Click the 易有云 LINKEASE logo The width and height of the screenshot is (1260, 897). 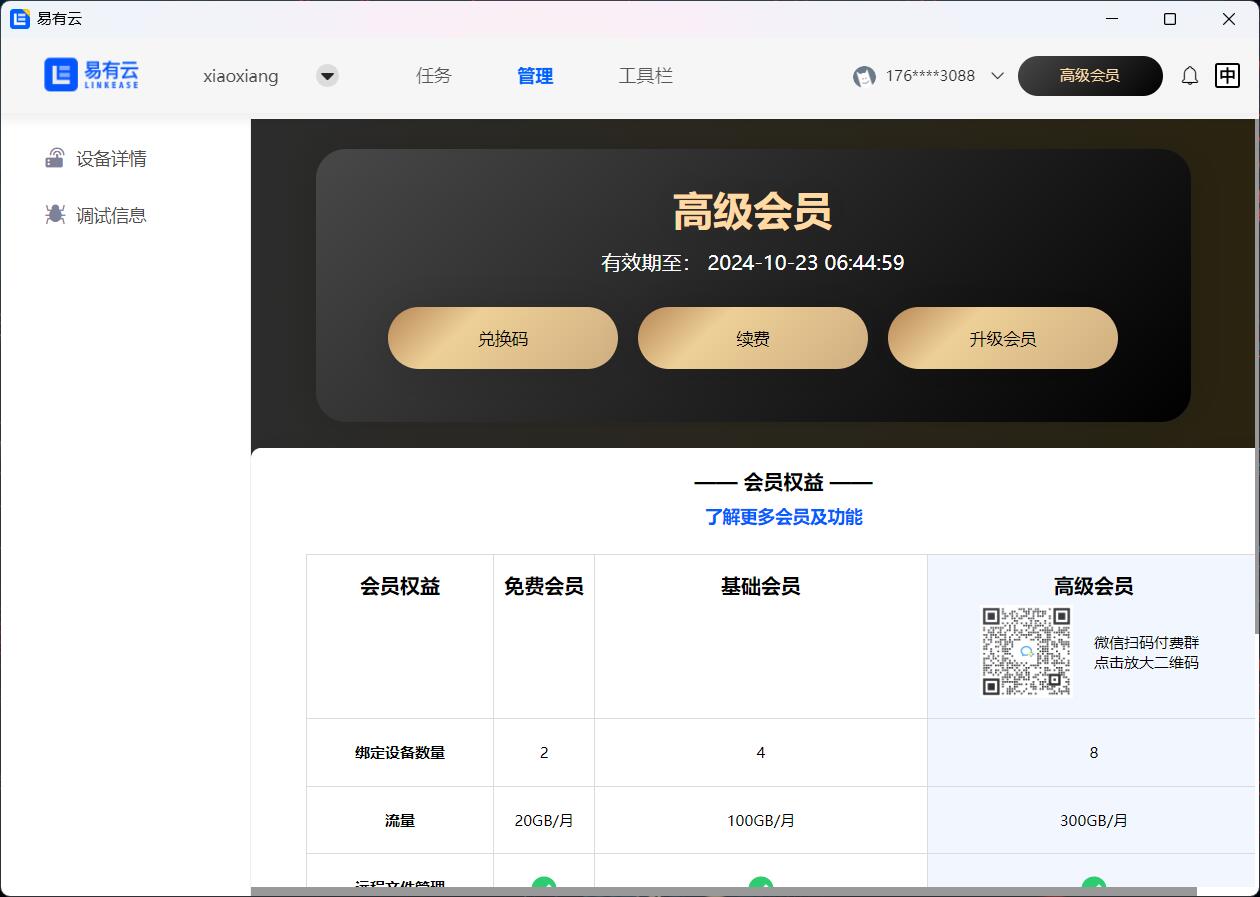(91, 75)
